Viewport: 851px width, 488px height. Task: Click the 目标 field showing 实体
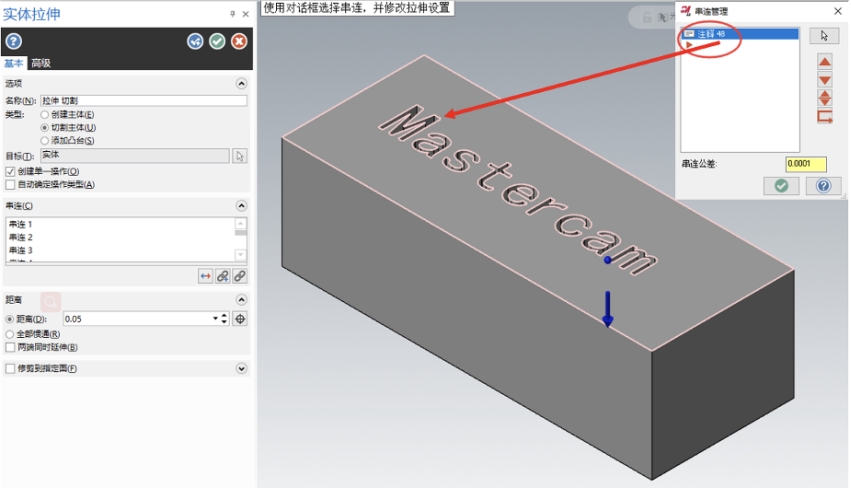135,156
